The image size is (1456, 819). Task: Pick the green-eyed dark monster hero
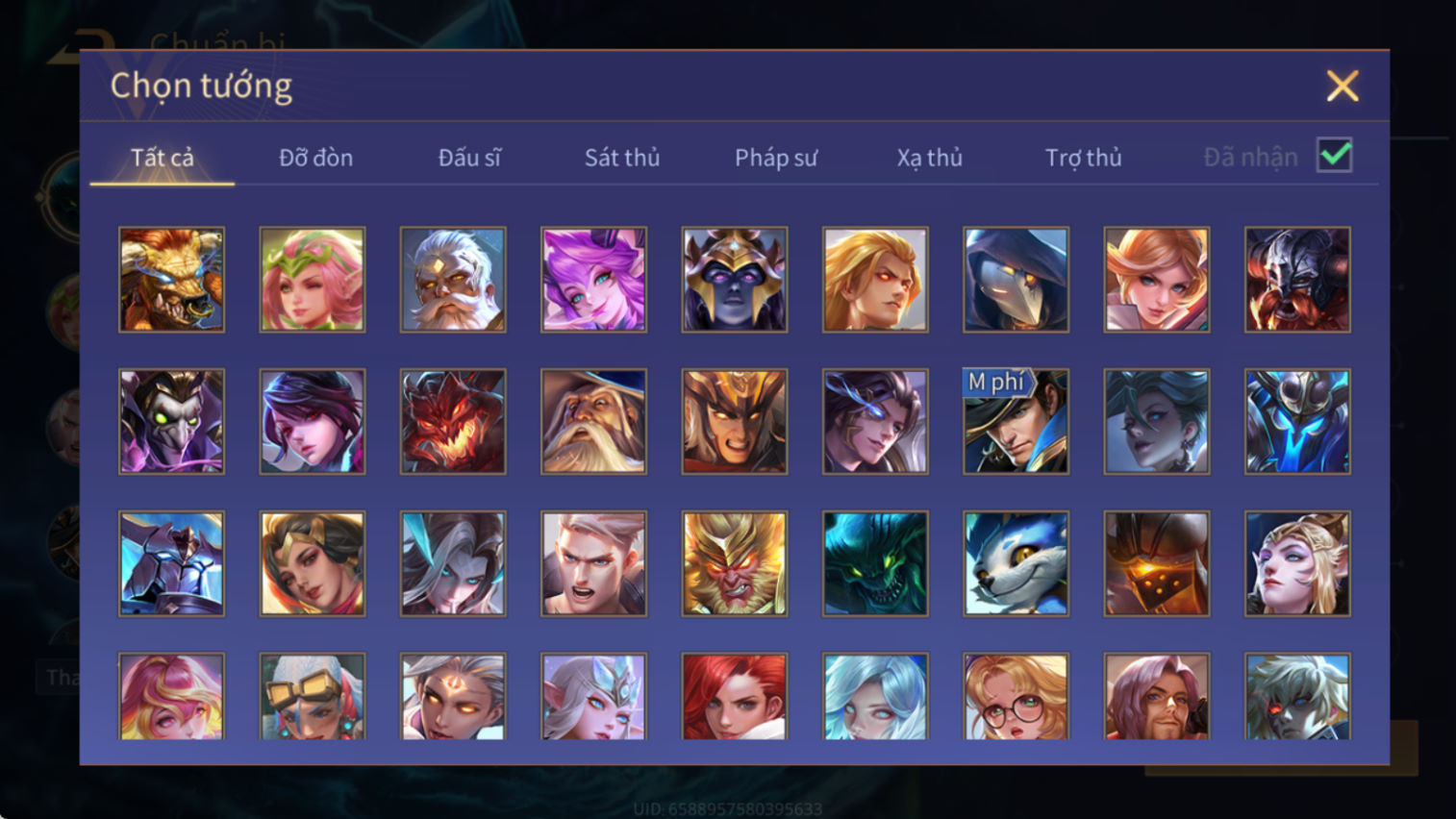coord(875,563)
